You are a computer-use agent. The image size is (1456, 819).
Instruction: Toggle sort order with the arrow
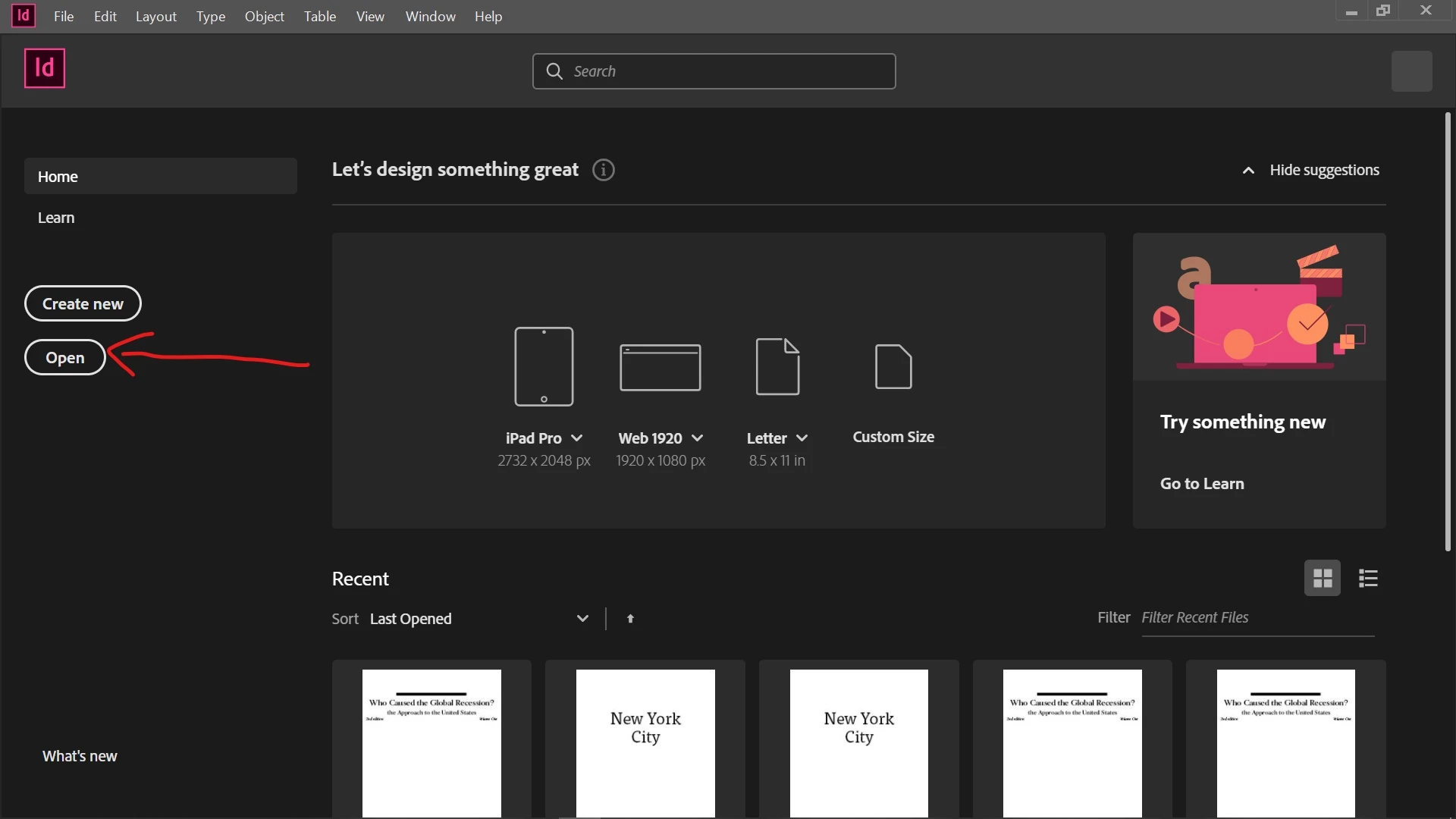coord(630,619)
